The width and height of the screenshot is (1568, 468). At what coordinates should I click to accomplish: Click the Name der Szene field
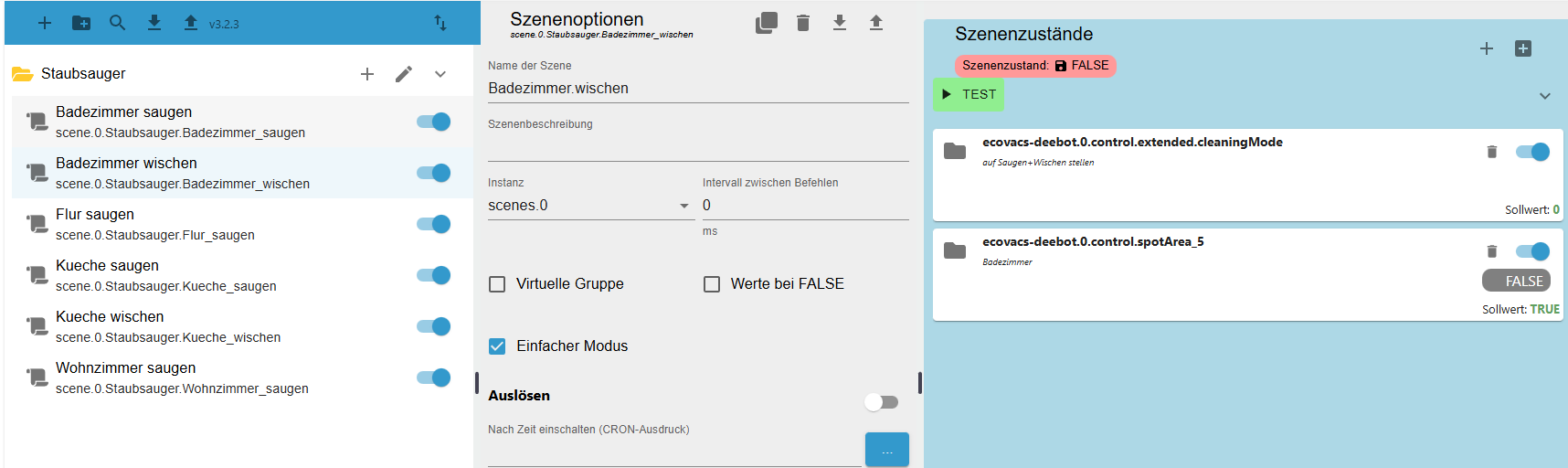(x=697, y=89)
